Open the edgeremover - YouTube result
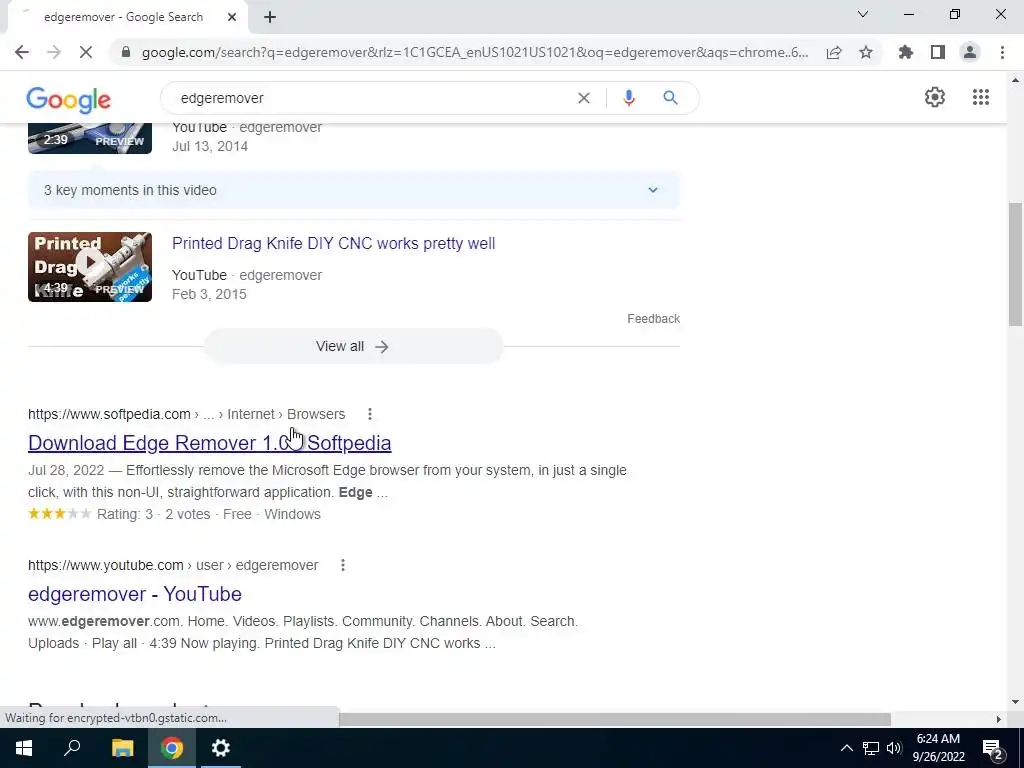Screen dimensions: 1024x768 [135, 594]
